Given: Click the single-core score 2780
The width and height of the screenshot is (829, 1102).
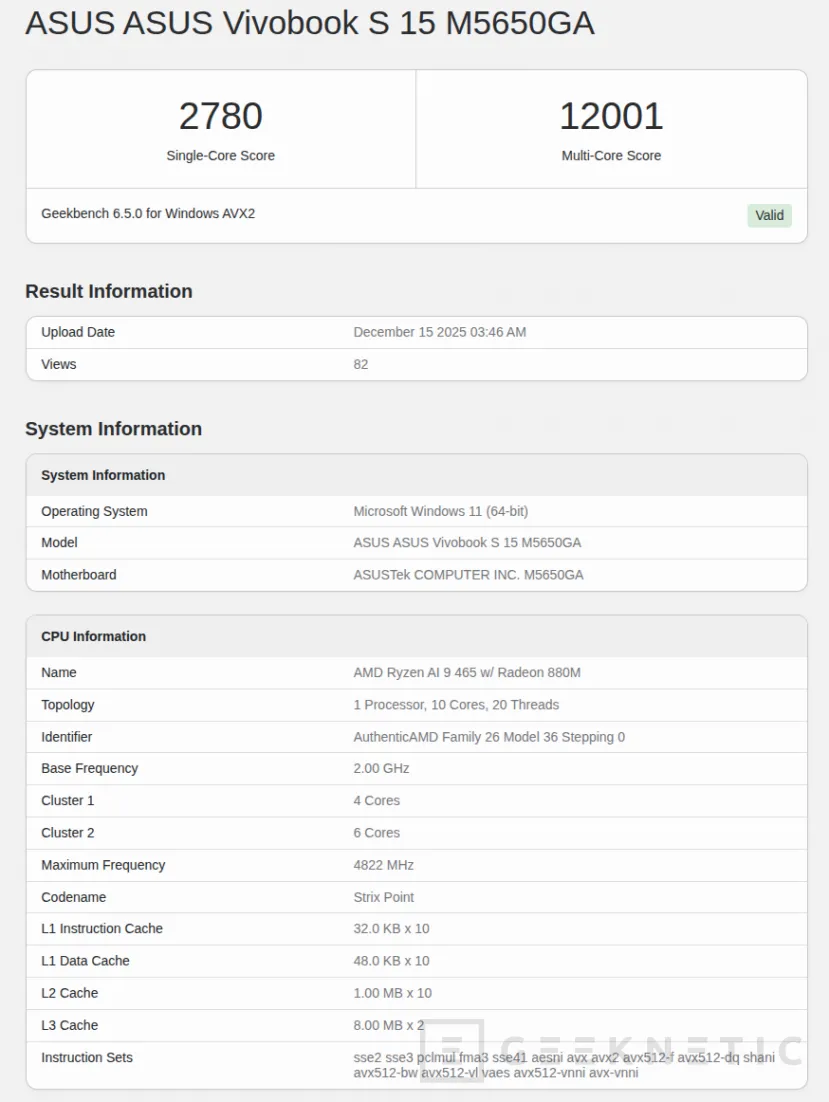Looking at the screenshot, I should (220, 116).
